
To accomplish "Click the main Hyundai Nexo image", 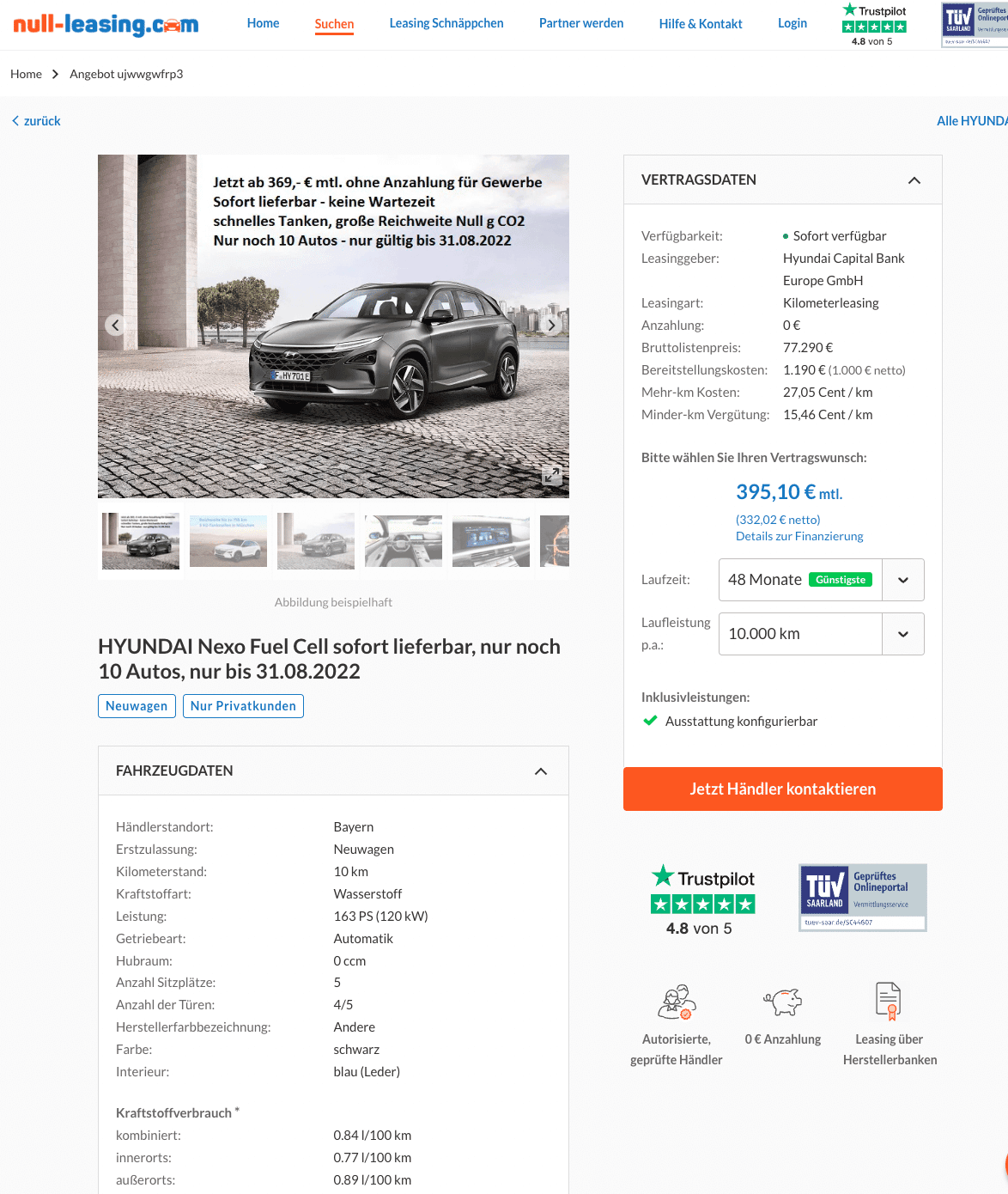I will tap(333, 326).
